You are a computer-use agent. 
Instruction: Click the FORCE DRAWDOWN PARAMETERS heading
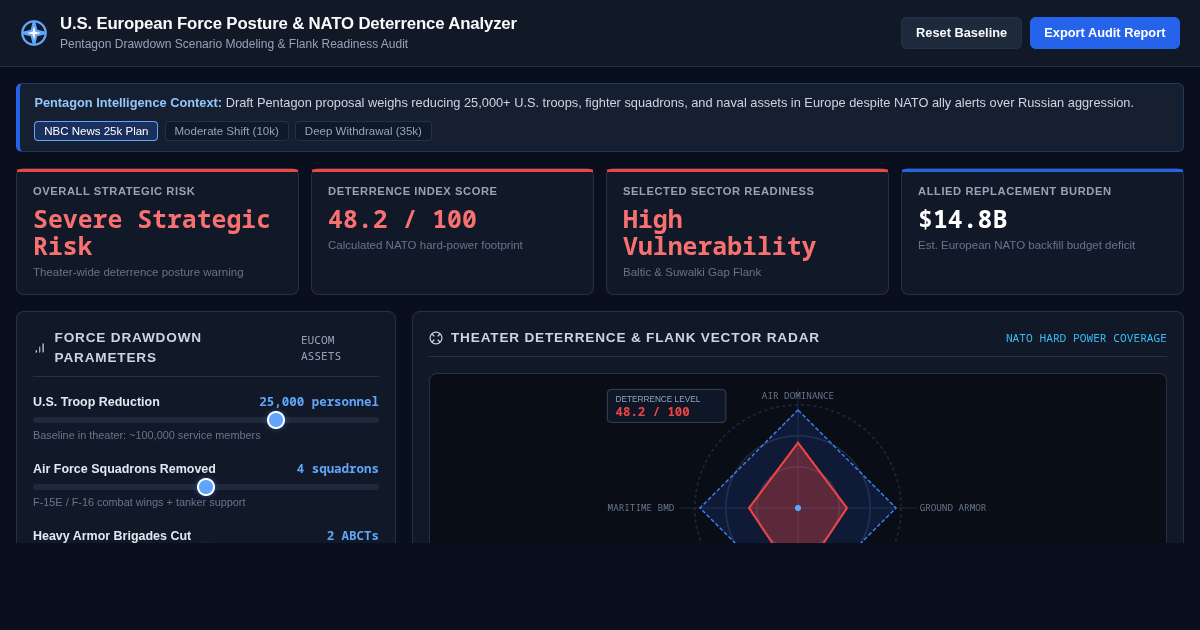(x=128, y=348)
